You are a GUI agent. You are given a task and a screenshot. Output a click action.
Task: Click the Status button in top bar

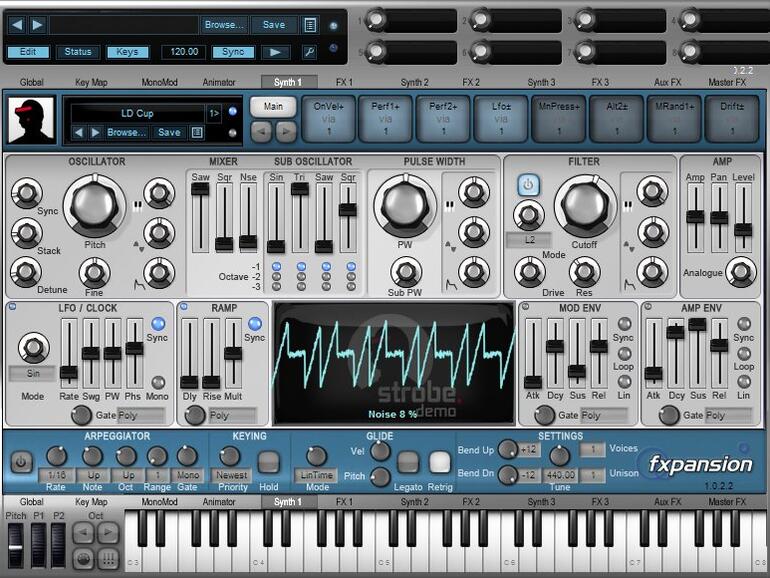click(78, 52)
